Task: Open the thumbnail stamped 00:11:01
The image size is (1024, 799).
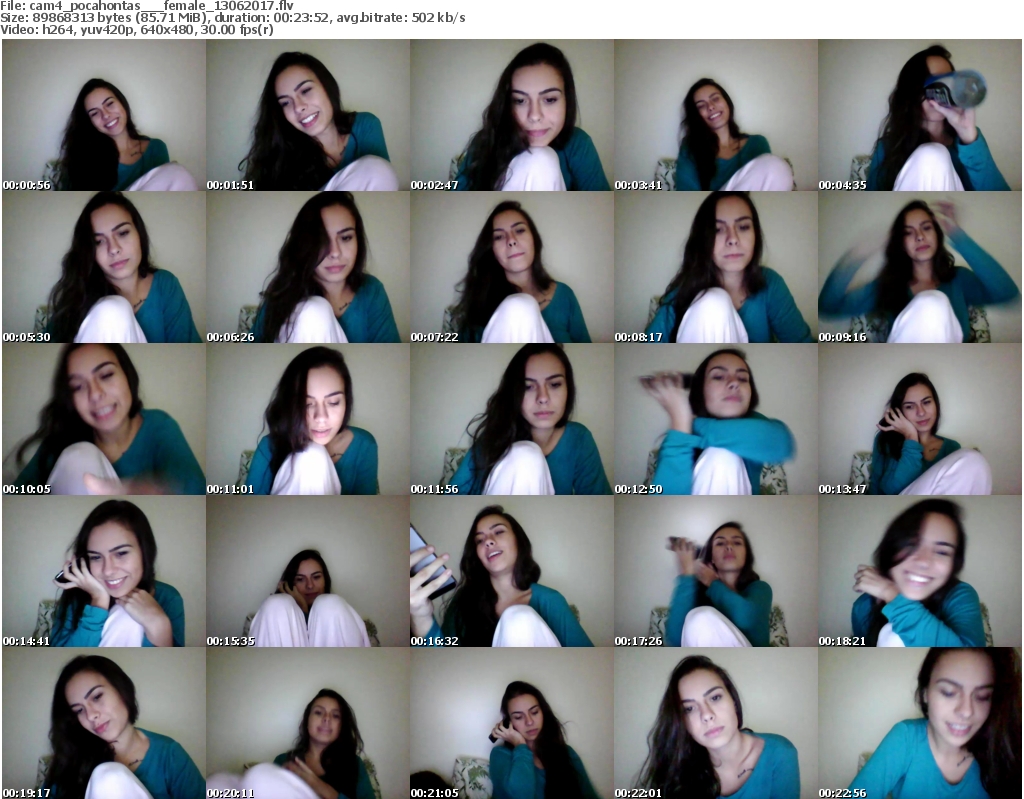Action: click(x=308, y=419)
